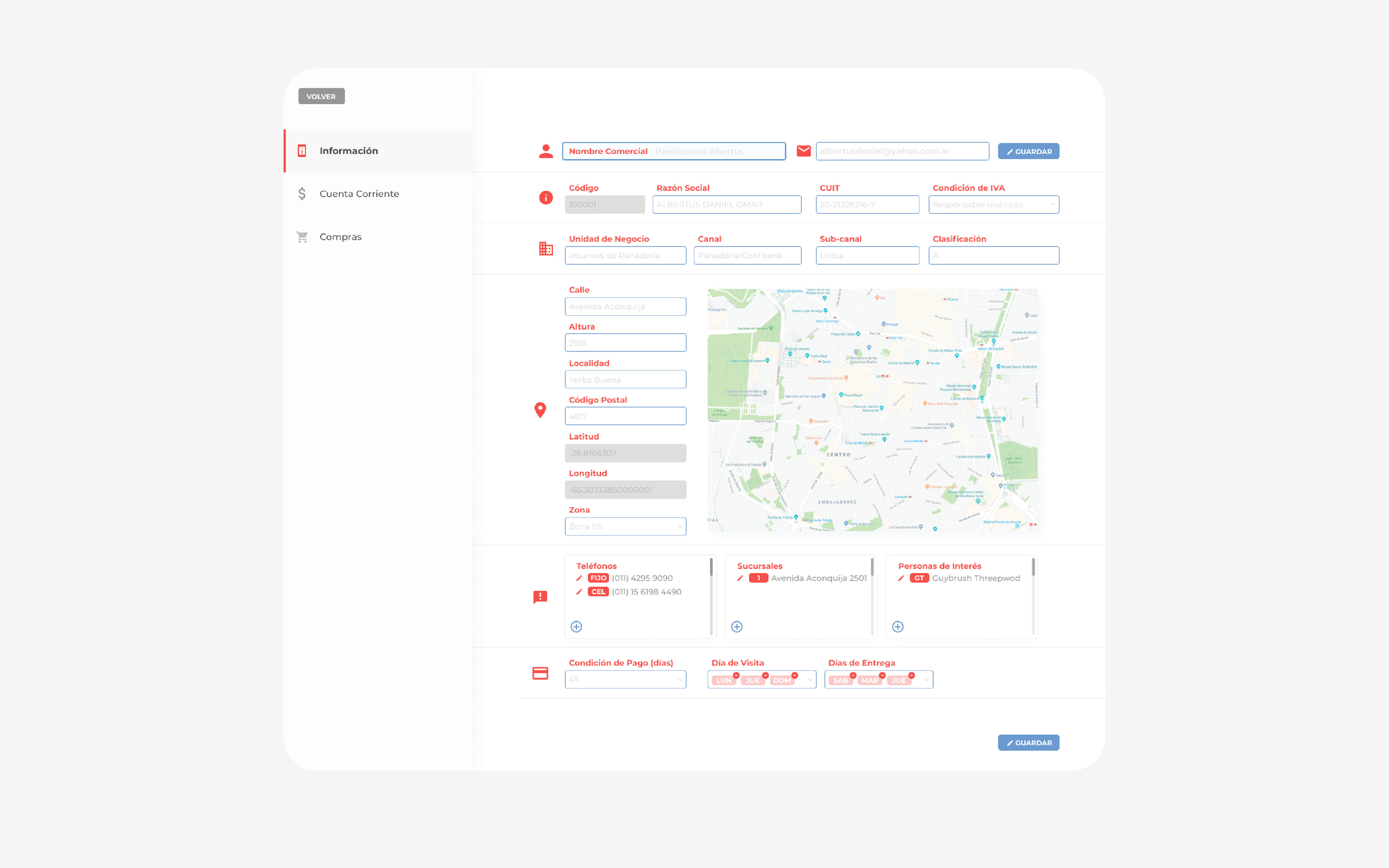Switch to Cuenta Corriente section
The height and width of the screenshot is (868, 1389).
click(359, 194)
